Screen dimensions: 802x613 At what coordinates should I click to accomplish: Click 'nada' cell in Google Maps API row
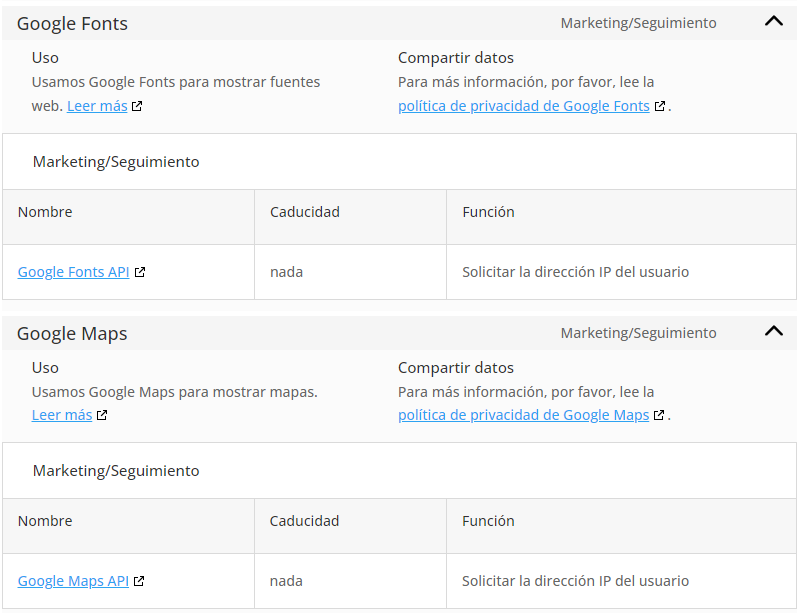286,581
